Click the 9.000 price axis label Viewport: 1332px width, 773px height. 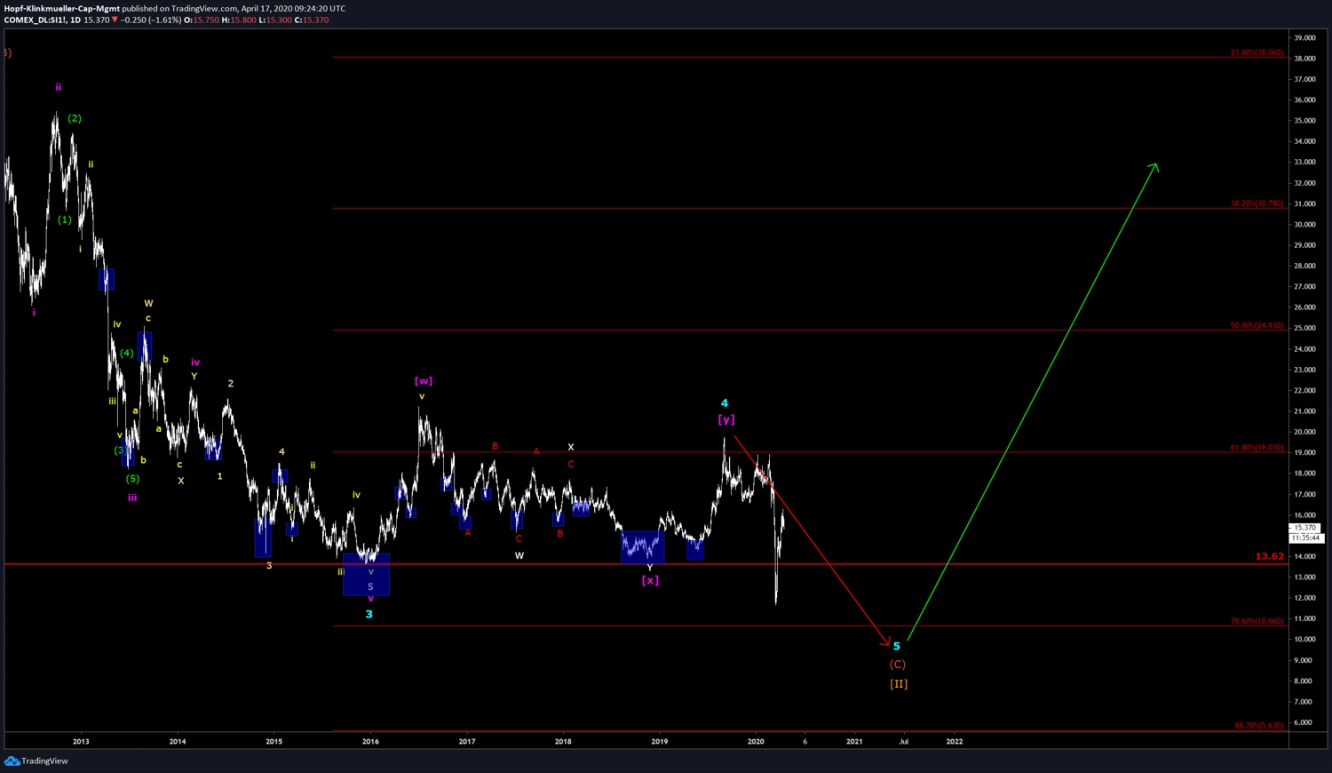click(1304, 660)
